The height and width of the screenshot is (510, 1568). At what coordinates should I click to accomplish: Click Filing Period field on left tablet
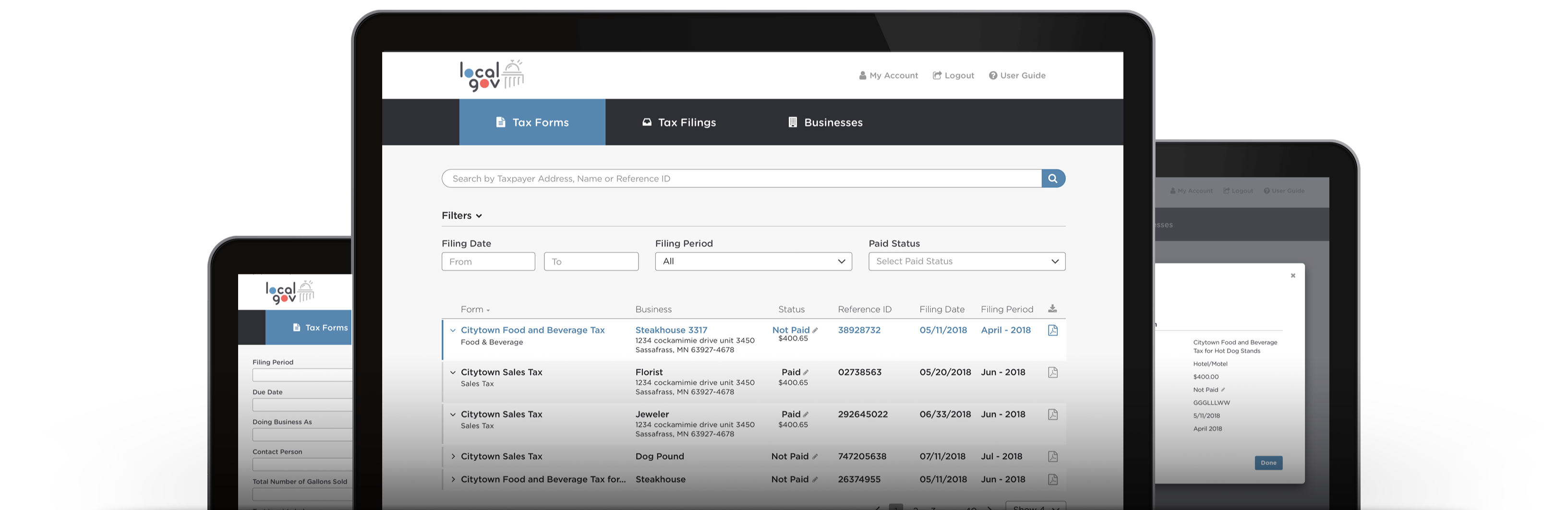(x=302, y=375)
